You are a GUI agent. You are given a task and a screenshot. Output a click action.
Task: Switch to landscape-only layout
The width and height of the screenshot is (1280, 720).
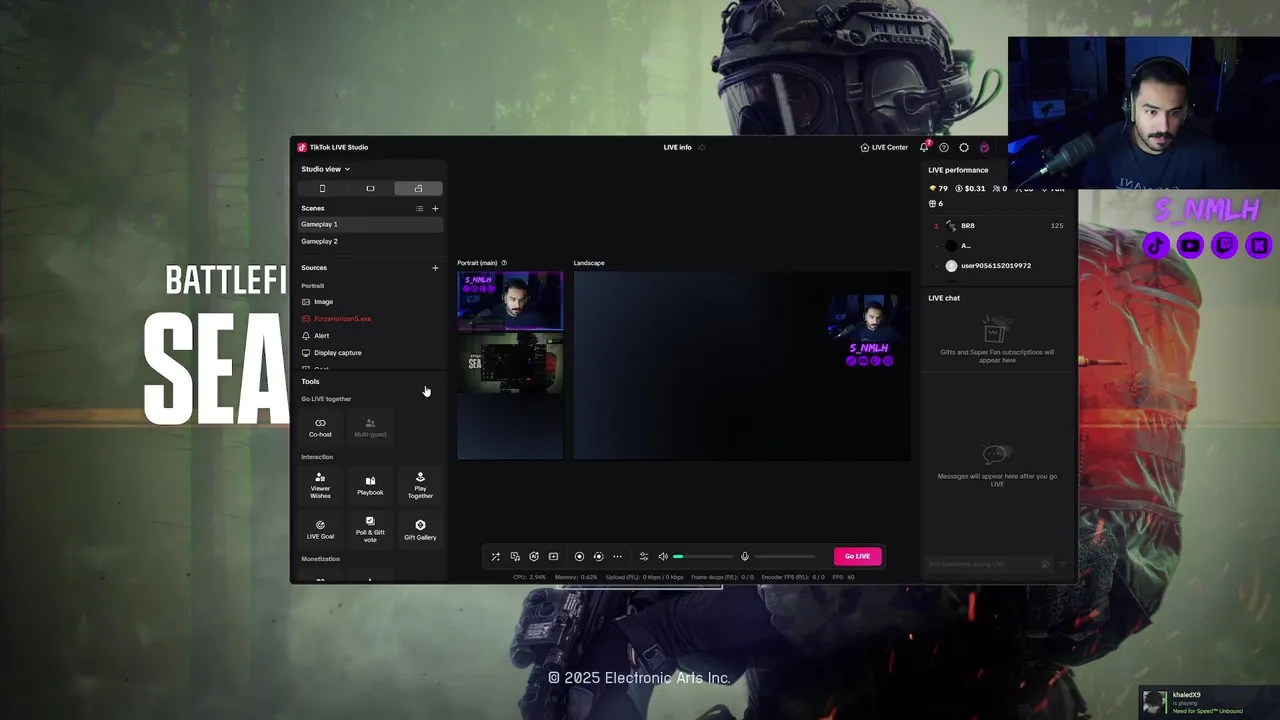point(370,188)
